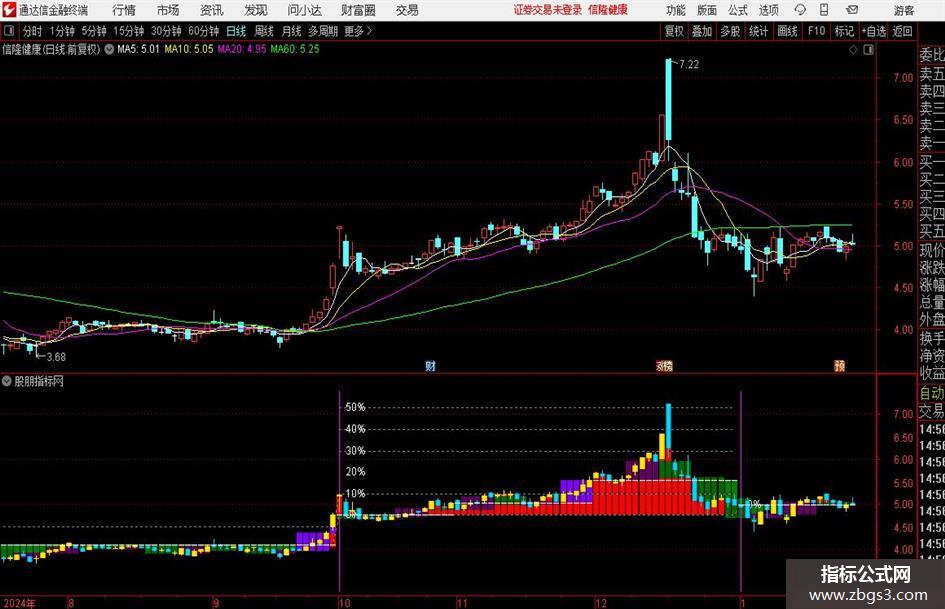Click the MA60: 5.25 indicator value

point(295,49)
